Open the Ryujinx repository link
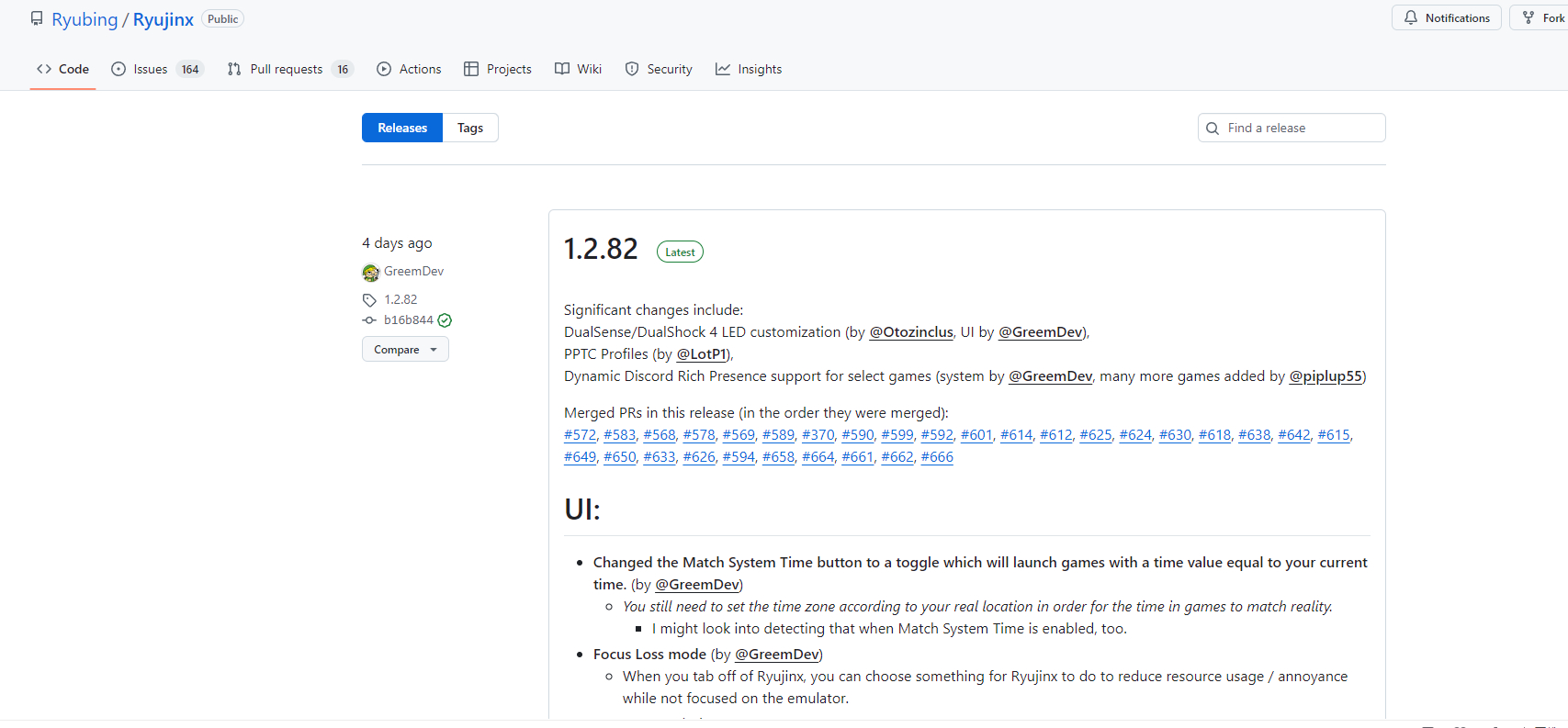The width and height of the screenshot is (1568, 728). click(x=164, y=19)
